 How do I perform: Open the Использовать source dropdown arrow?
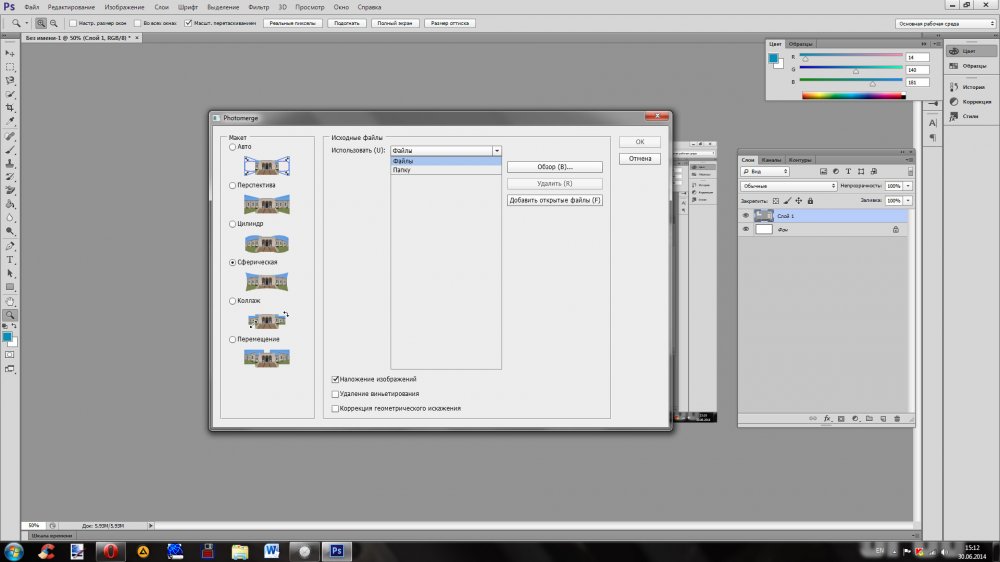496,151
